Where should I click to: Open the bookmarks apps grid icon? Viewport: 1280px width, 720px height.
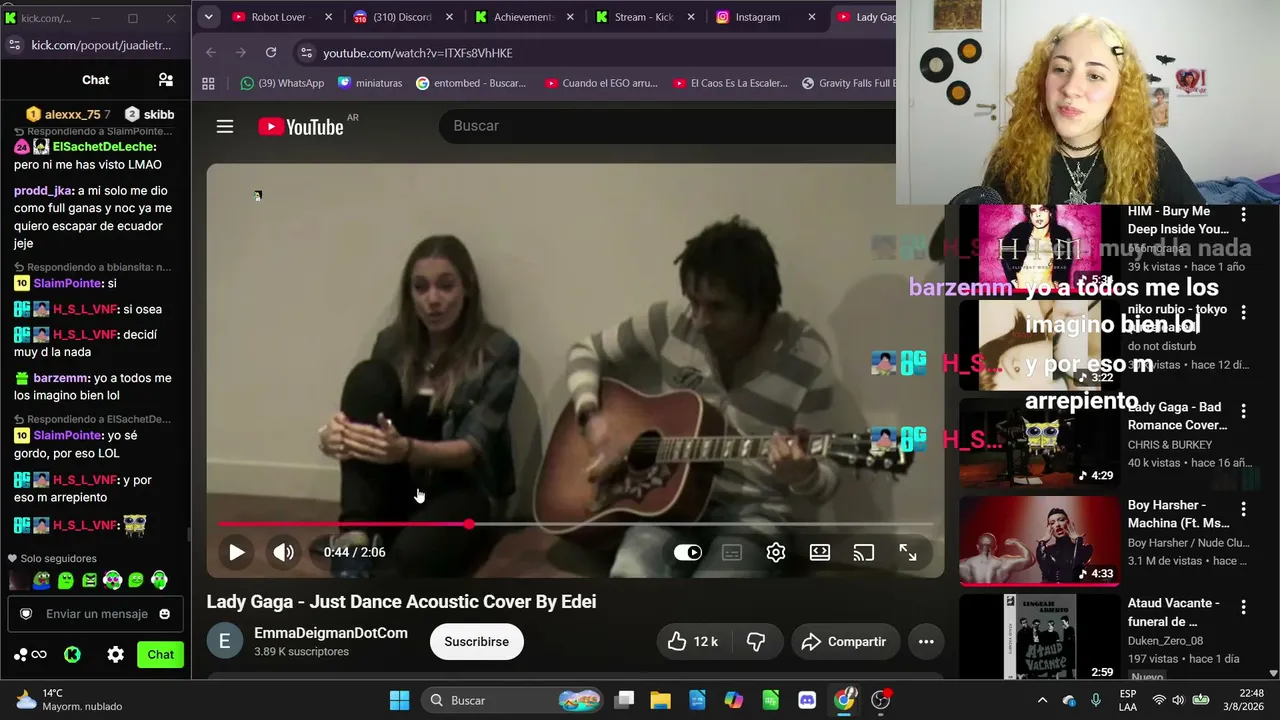[x=208, y=83]
